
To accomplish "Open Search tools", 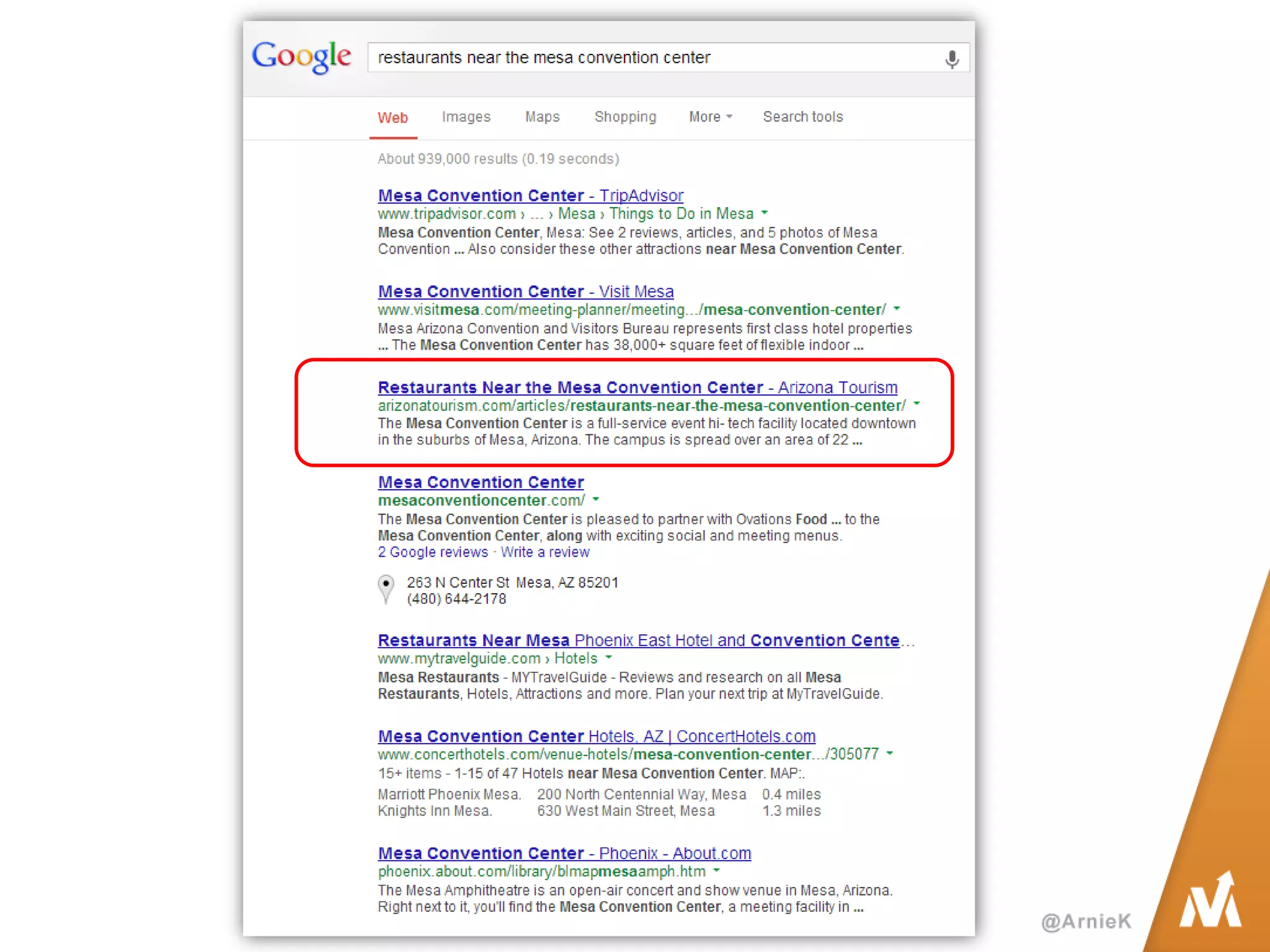I will point(802,117).
